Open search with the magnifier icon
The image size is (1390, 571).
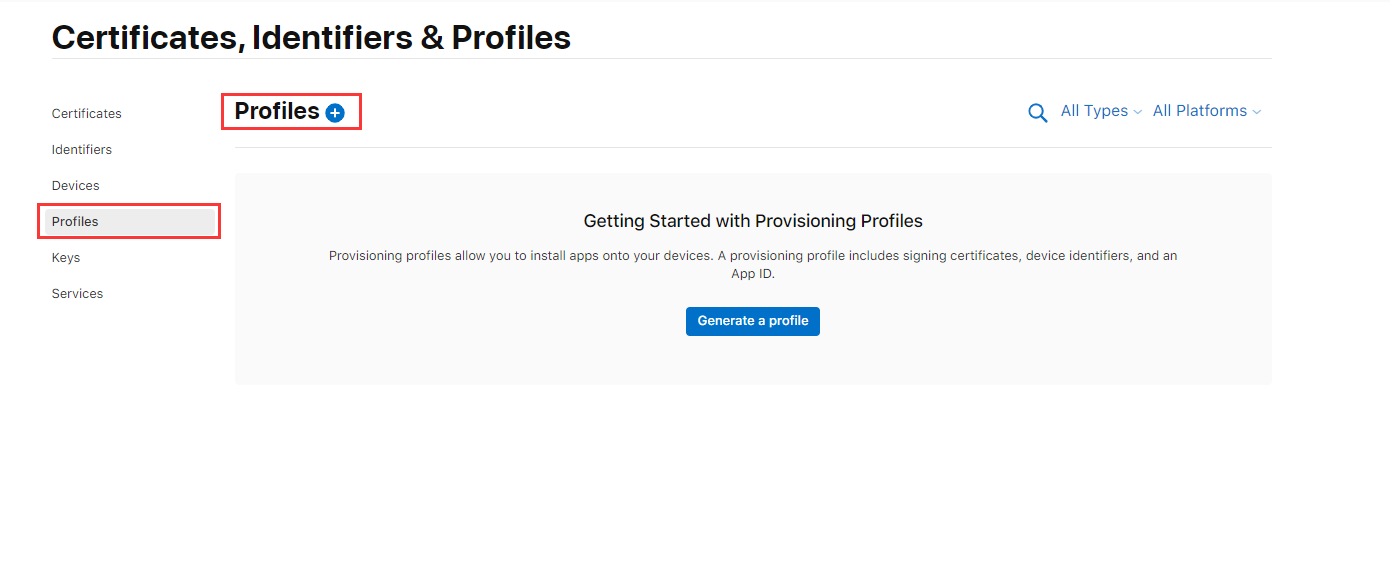(x=1038, y=112)
